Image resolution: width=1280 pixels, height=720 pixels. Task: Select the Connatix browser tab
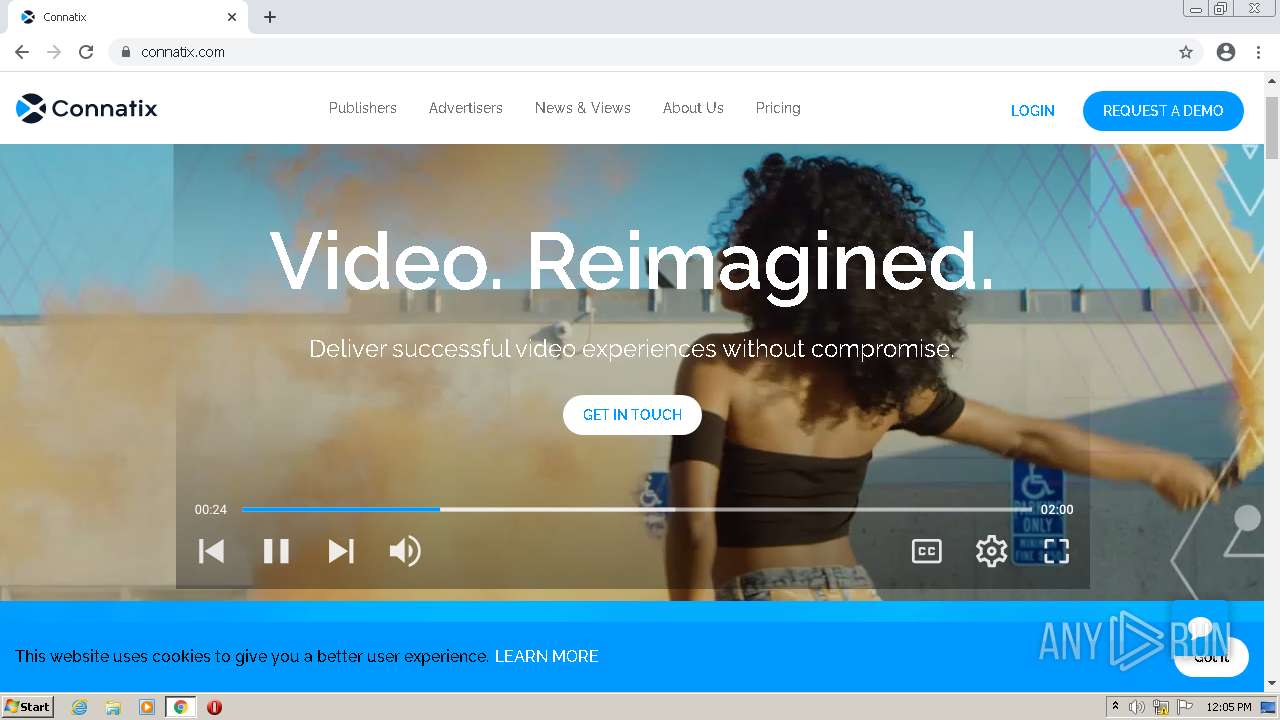[128, 17]
